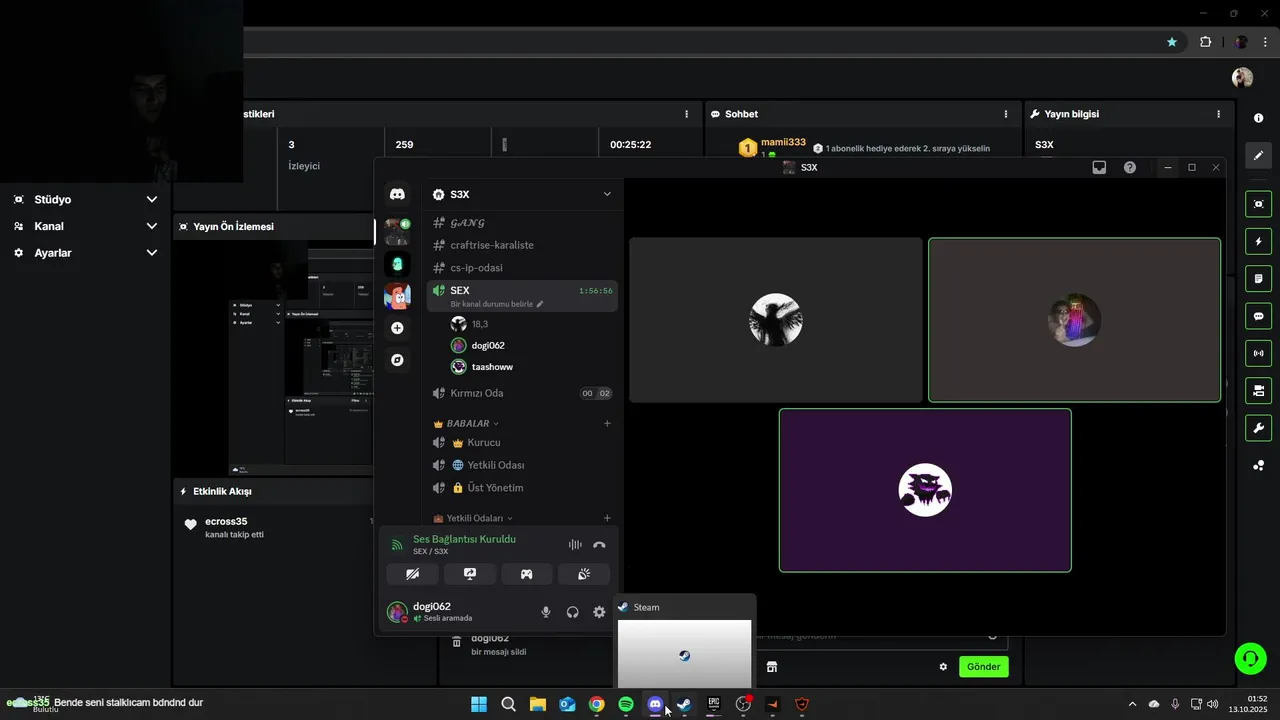Collapse the BABALAR category
Screen dimensions: 1280x720
click(x=467, y=423)
